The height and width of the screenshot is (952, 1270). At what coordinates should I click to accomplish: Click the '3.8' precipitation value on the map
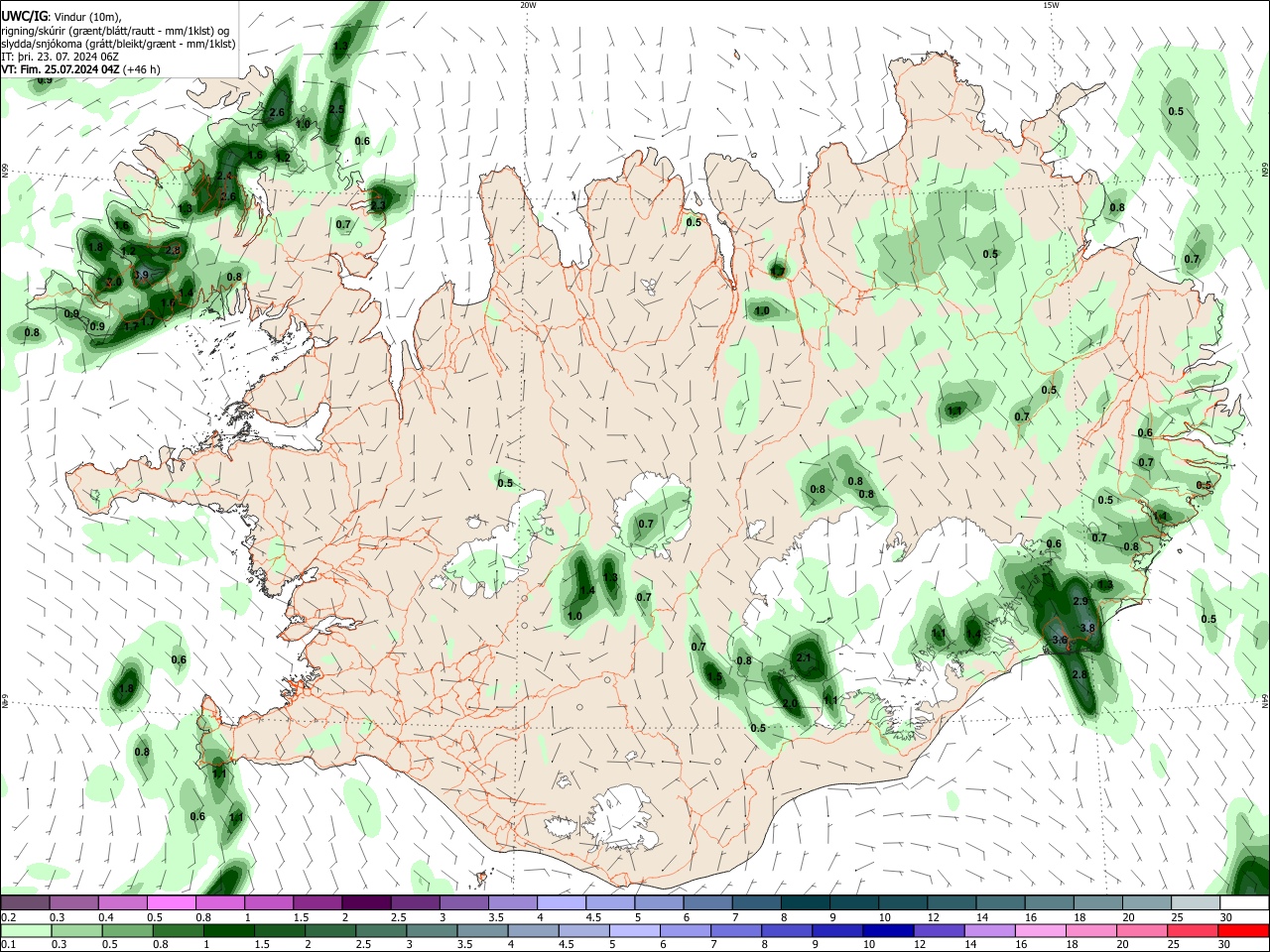(1086, 628)
